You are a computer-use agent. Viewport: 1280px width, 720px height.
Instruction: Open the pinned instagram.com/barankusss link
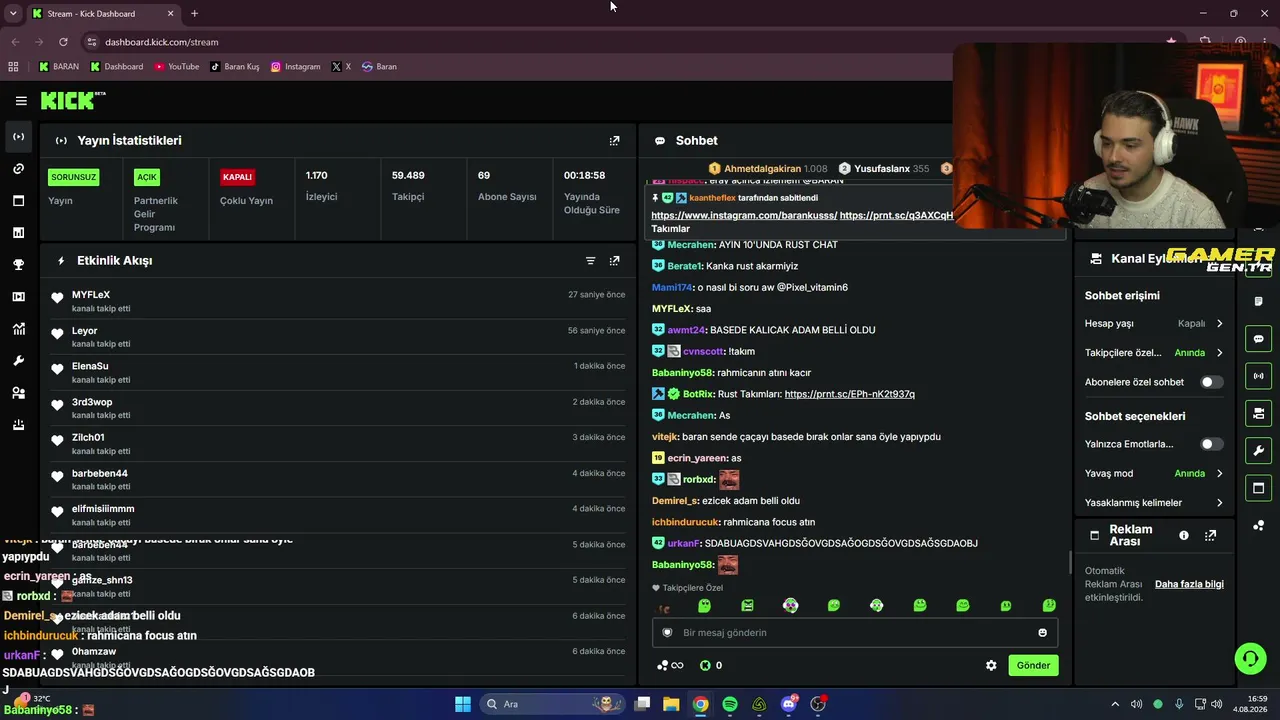[x=744, y=216]
